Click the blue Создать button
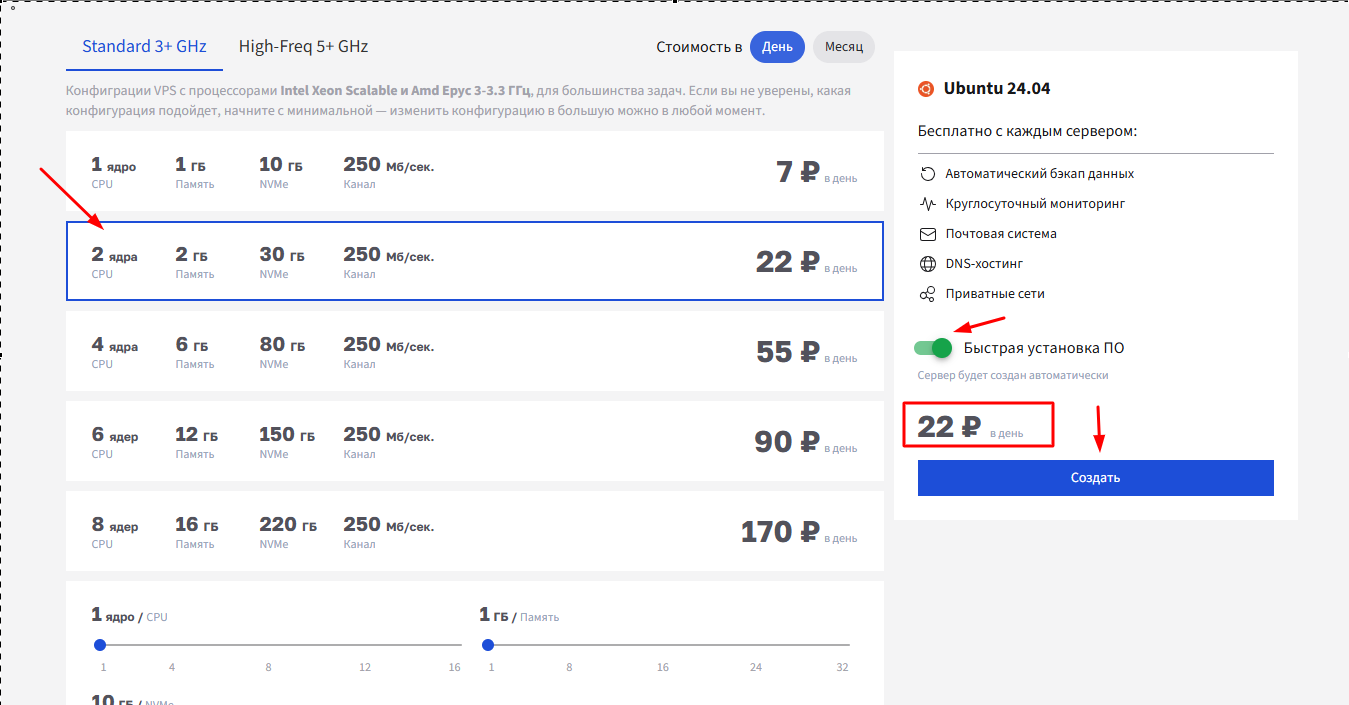This screenshot has height=705, width=1349. click(1096, 478)
